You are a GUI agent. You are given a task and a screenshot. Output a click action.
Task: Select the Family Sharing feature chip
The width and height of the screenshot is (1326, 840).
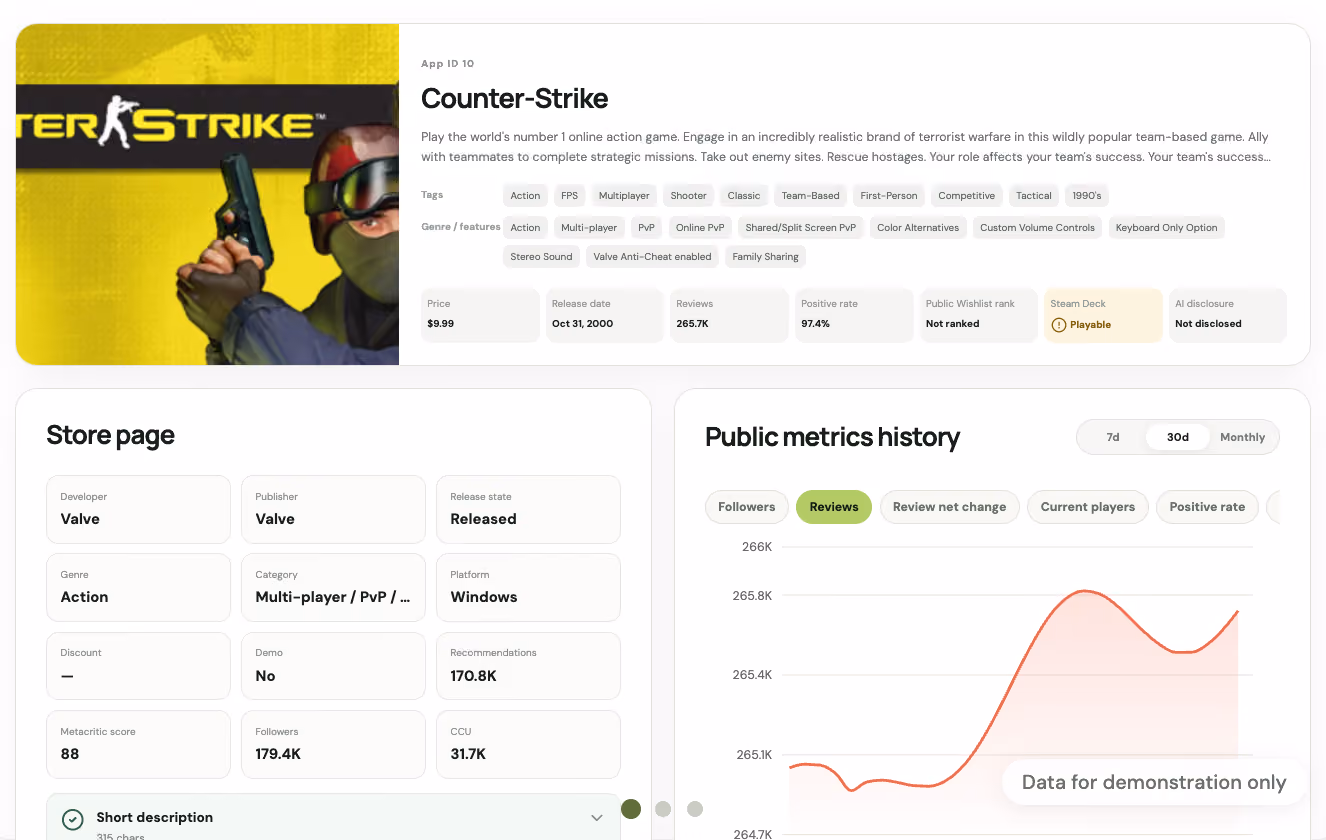pyautogui.click(x=766, y=257)
